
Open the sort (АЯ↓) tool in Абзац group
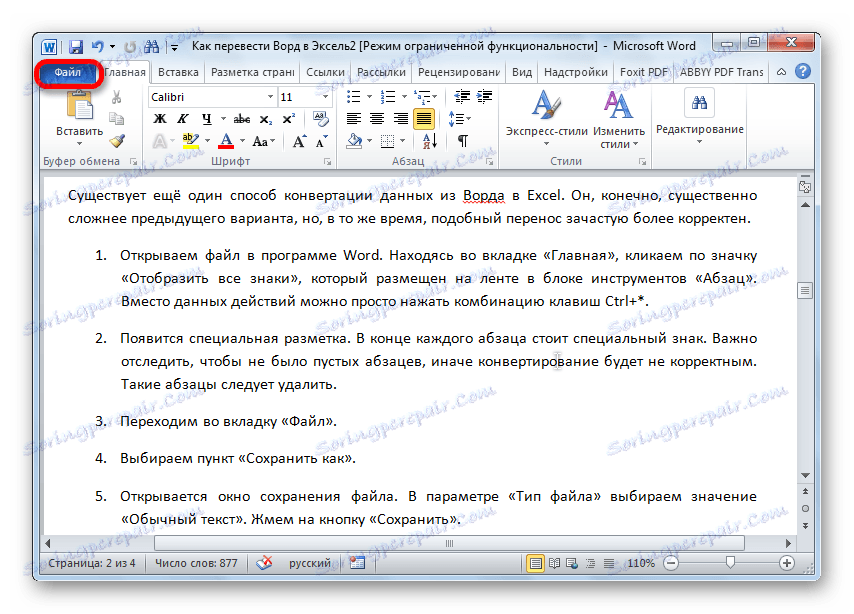click(x=427, y=139)
